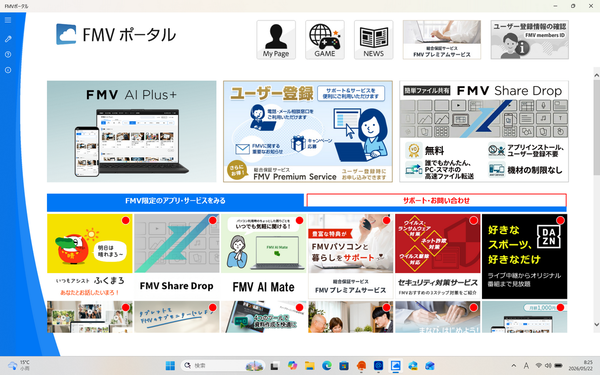Click the scroll down arrow of the page scrollbar
The height and width of the screenshot is (375, 600).
596,324
